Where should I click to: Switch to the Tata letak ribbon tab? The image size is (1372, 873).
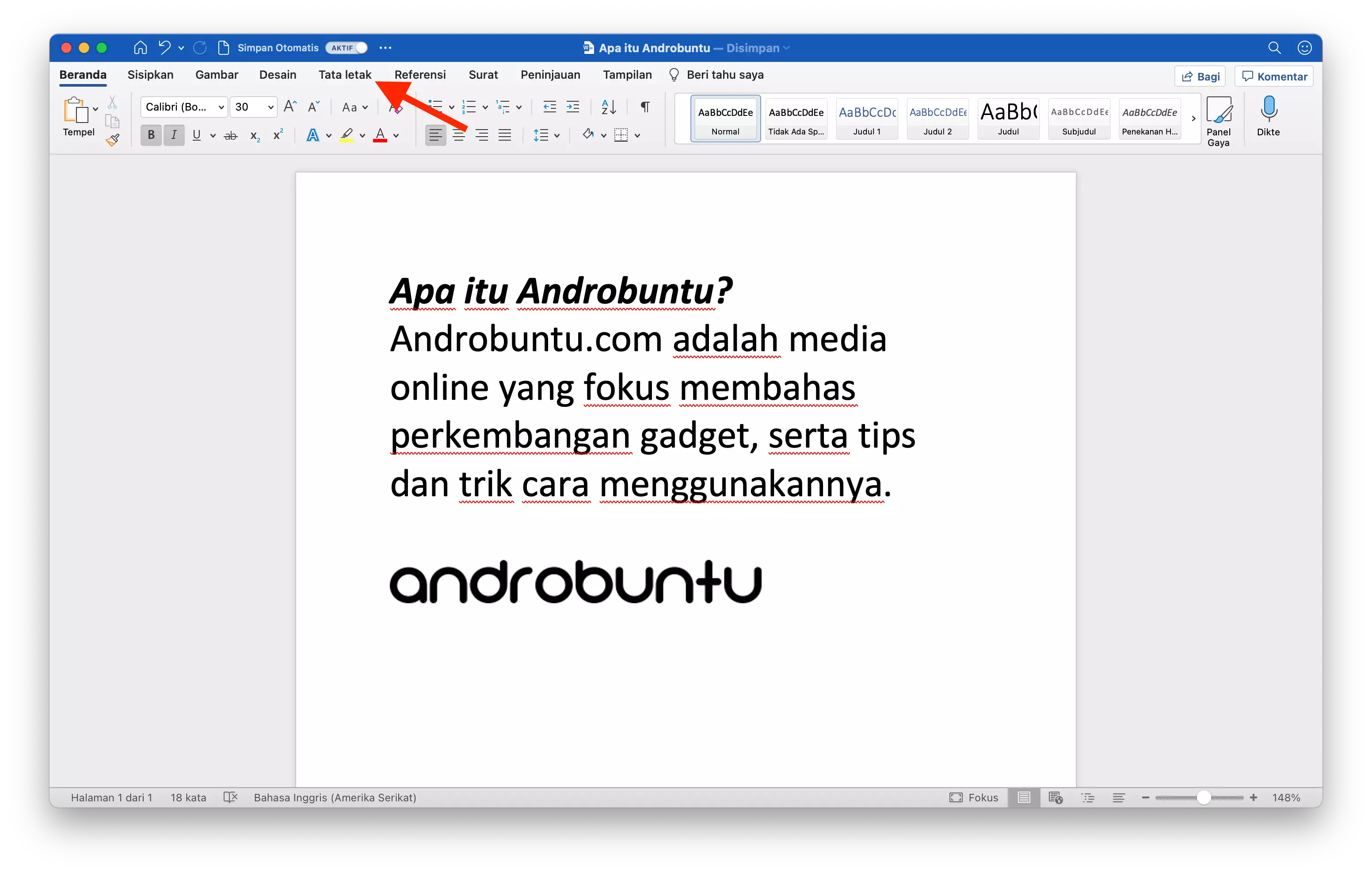[x=345, y=75]
